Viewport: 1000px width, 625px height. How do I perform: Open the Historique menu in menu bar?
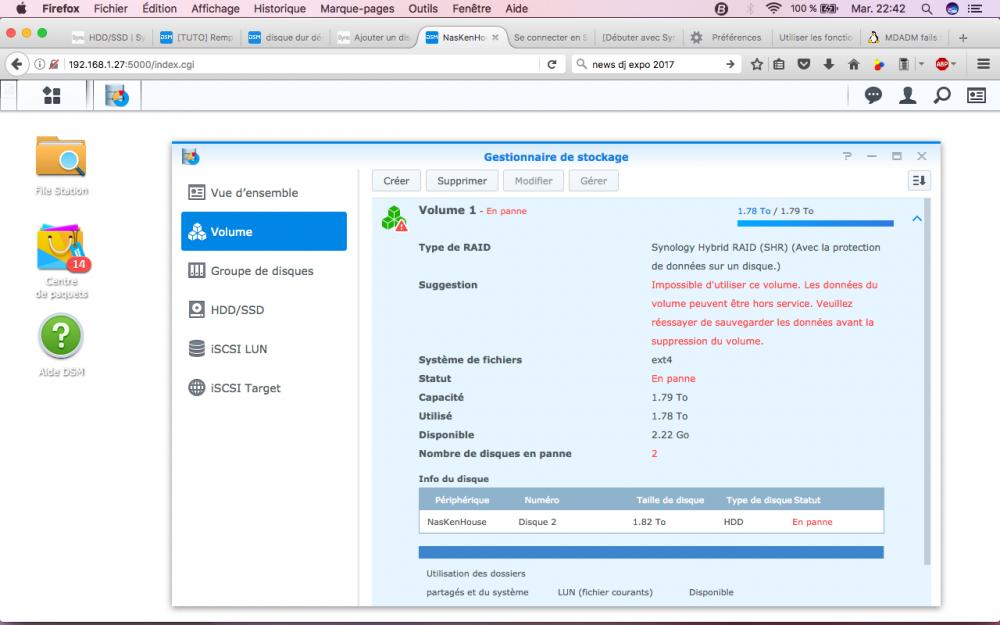tap(279, 8)
